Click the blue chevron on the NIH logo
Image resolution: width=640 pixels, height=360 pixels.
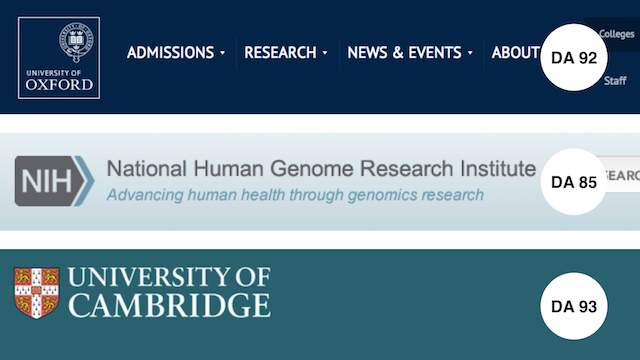tap(84, 181)
